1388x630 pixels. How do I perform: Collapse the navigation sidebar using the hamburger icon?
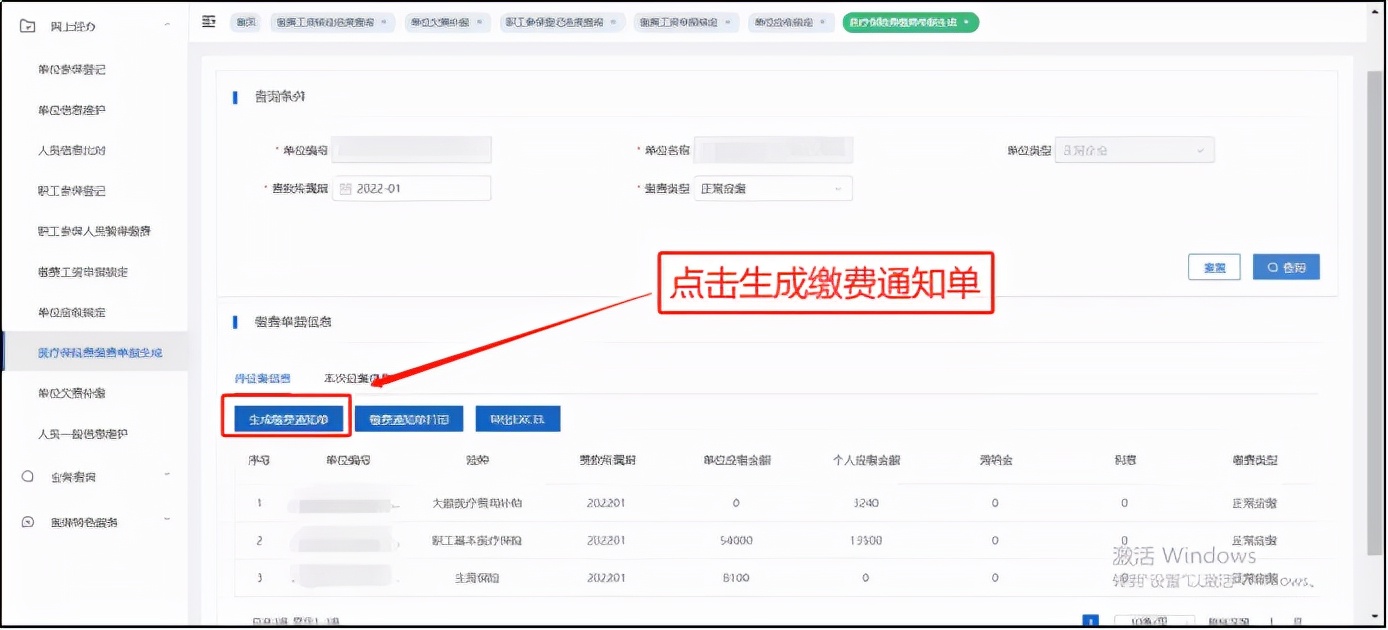[x=207, y=20]
